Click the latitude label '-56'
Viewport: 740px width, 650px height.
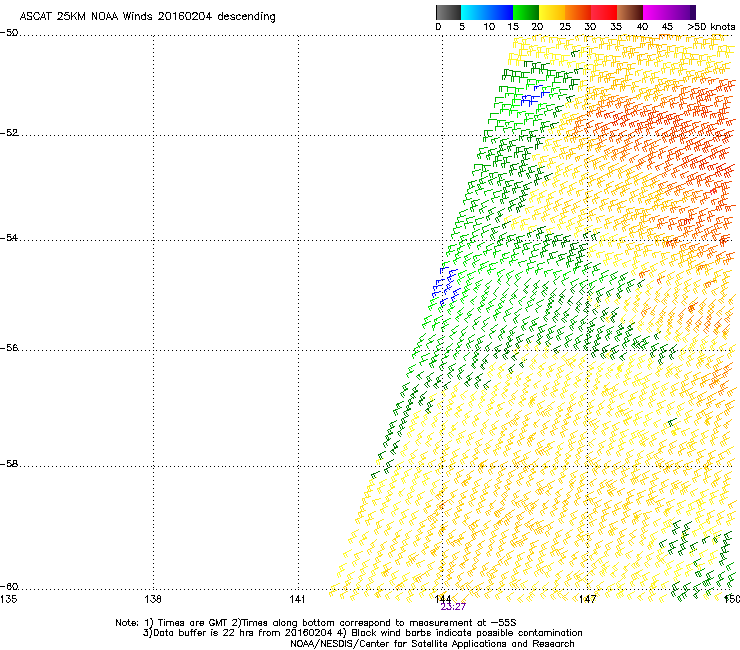point(9,347)
